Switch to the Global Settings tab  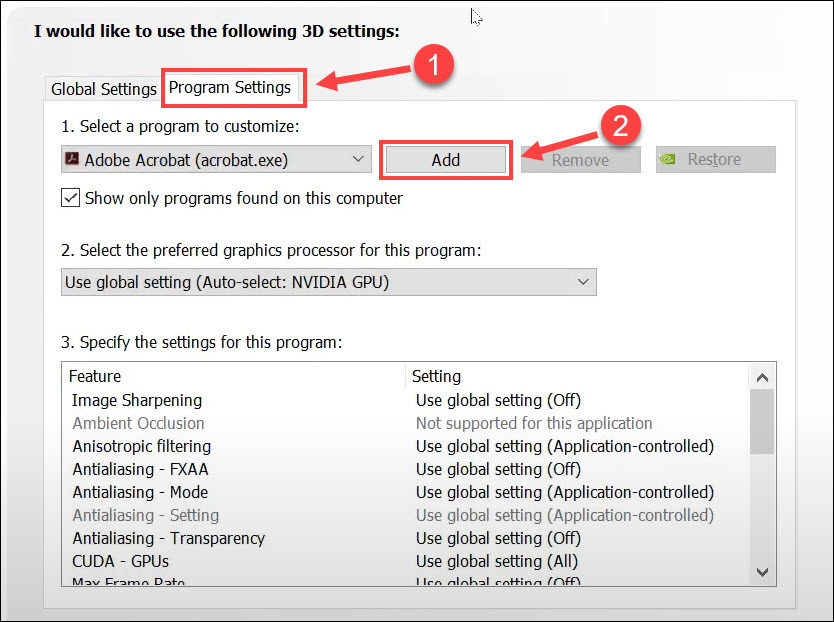[x=102, y=89]
